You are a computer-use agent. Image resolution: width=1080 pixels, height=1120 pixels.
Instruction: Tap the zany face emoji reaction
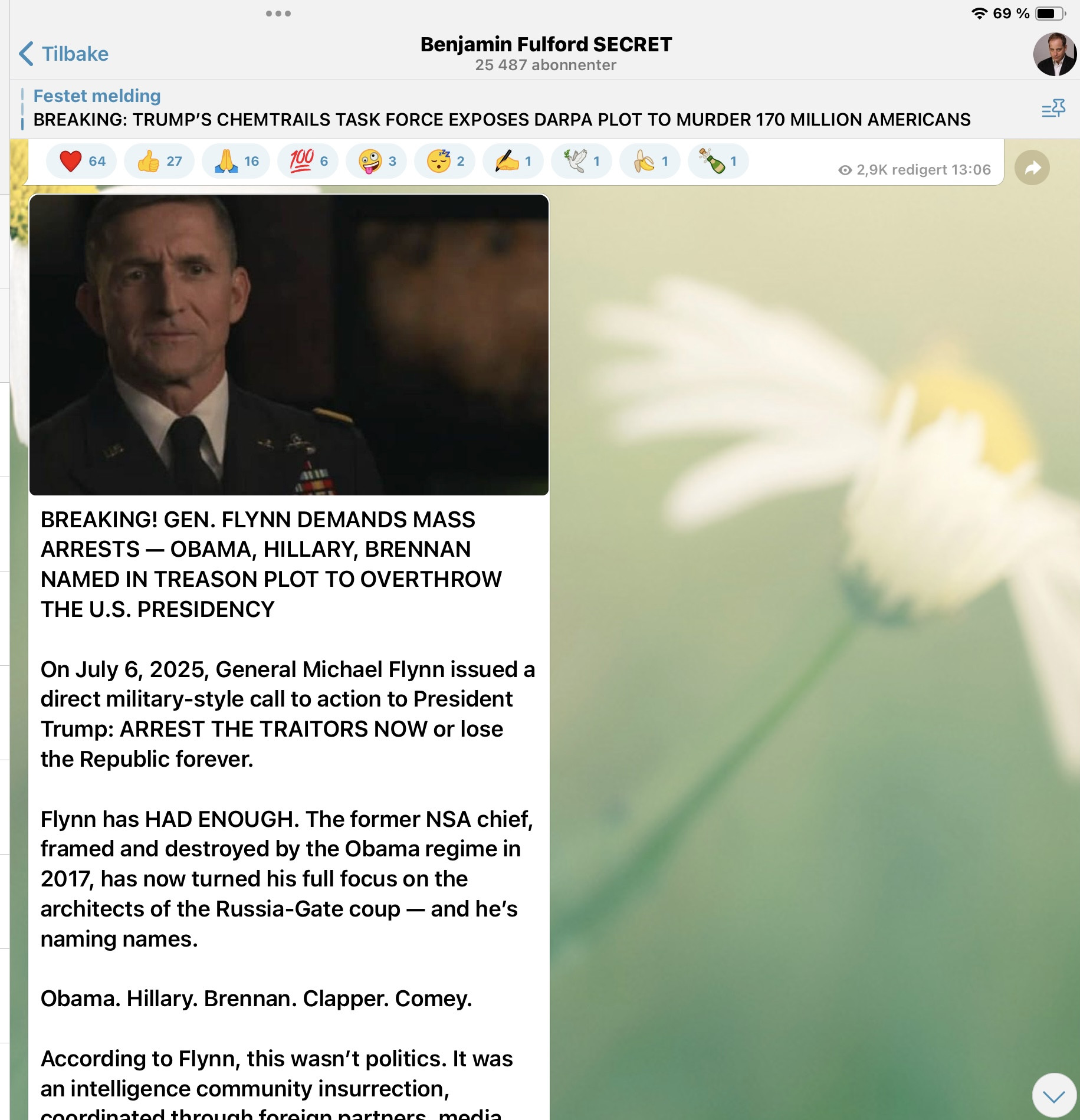(x=376, y=161)
